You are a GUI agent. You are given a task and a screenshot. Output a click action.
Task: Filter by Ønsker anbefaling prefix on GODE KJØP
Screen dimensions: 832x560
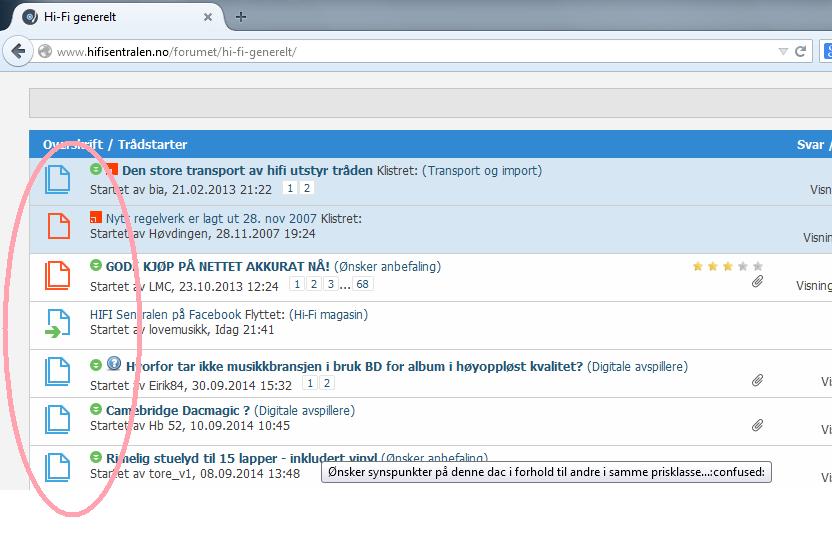[387, 266]
